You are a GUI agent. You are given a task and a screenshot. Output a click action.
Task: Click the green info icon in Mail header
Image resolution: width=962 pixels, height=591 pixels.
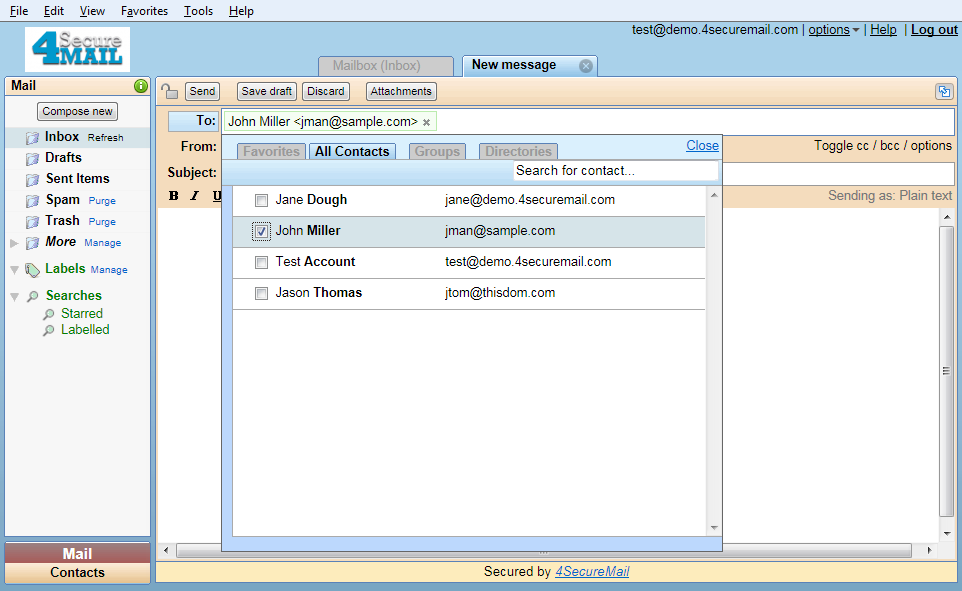pos(141,86)
